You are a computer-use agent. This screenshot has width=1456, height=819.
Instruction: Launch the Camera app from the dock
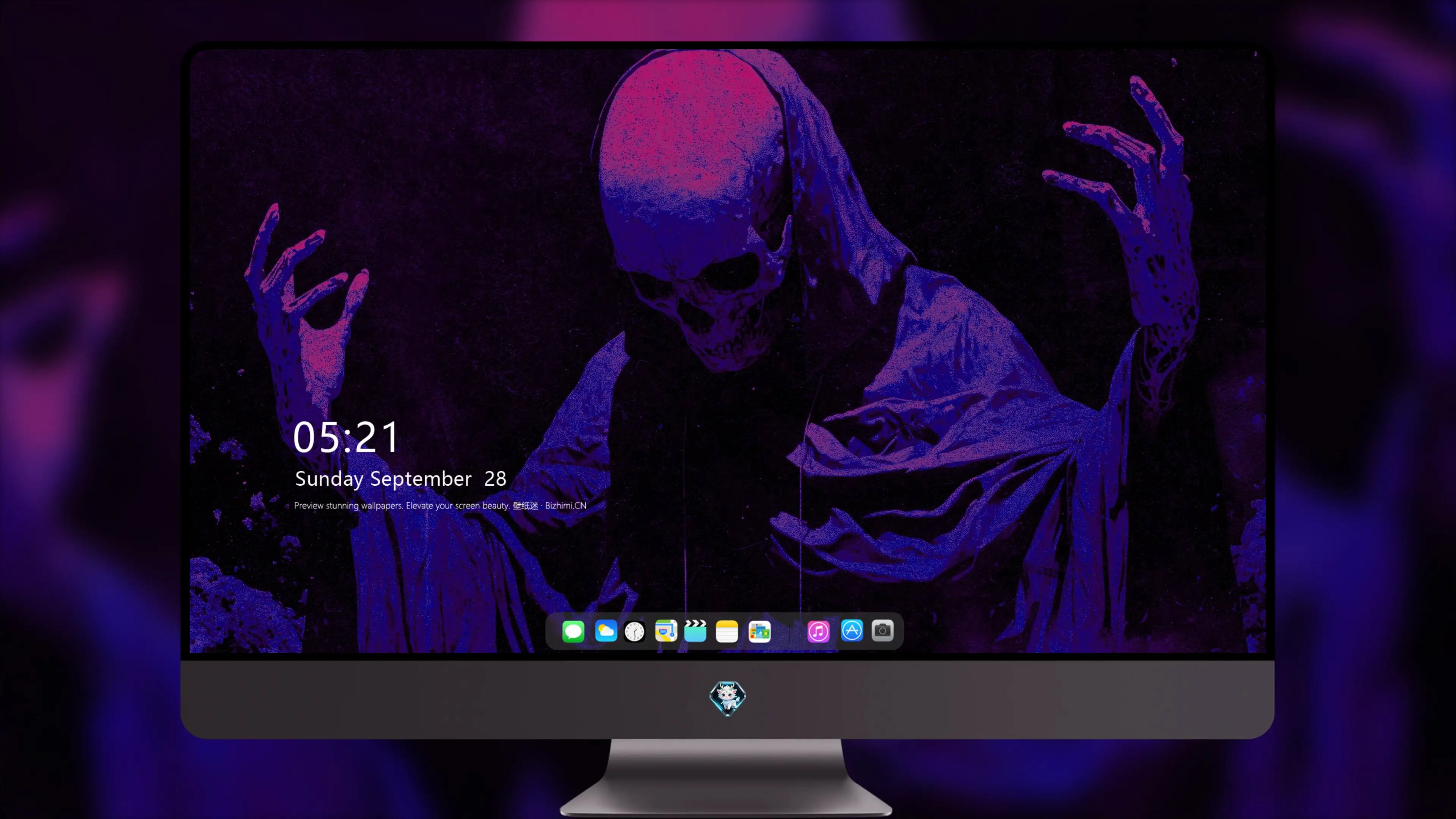point(882,630)
